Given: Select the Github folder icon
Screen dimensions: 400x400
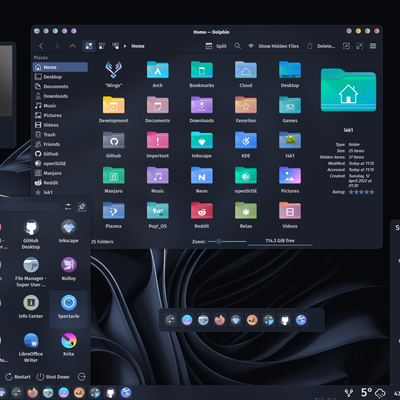Looking at the screenshot, I should (x=113, y=140).
